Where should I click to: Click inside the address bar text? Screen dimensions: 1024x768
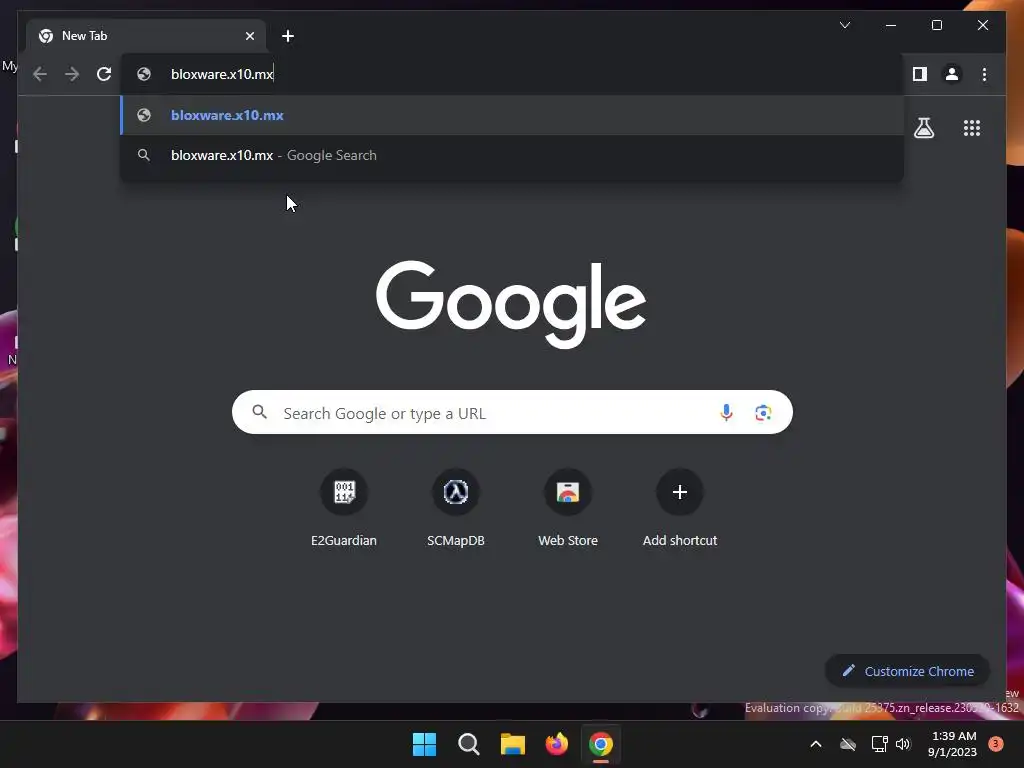pos(222,74)
